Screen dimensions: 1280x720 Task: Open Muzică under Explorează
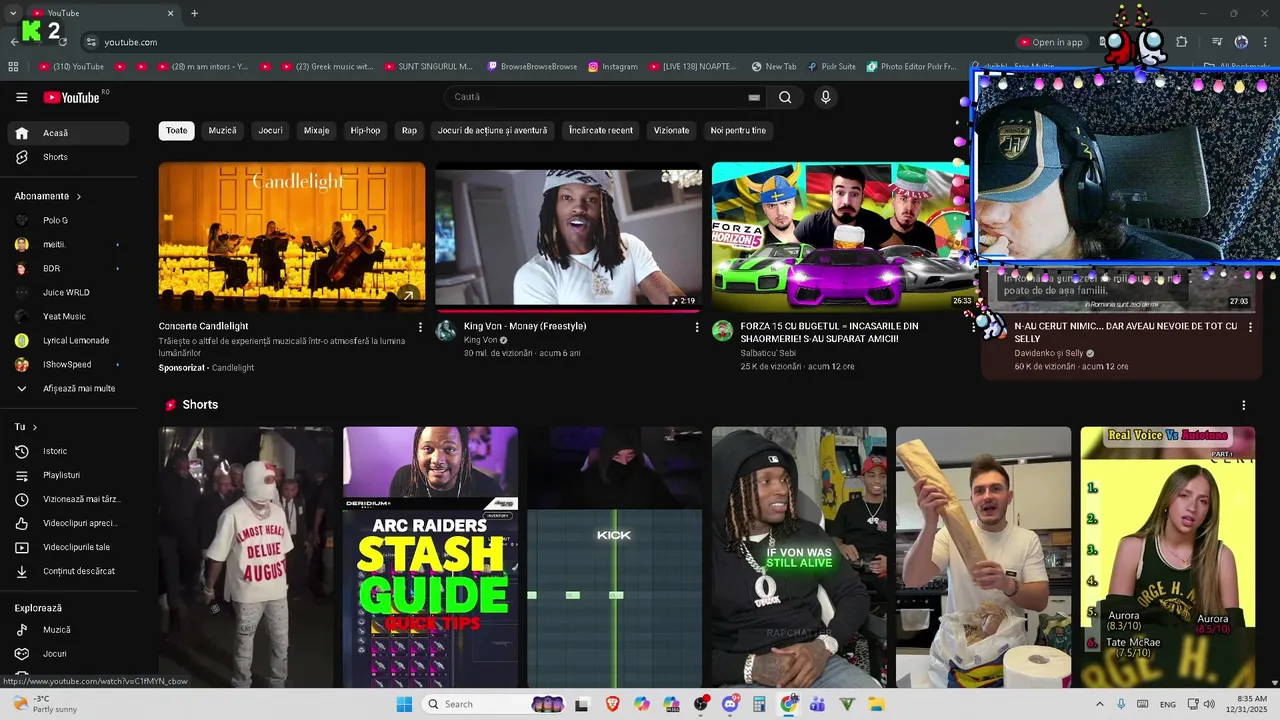click(x=69, y=630)
